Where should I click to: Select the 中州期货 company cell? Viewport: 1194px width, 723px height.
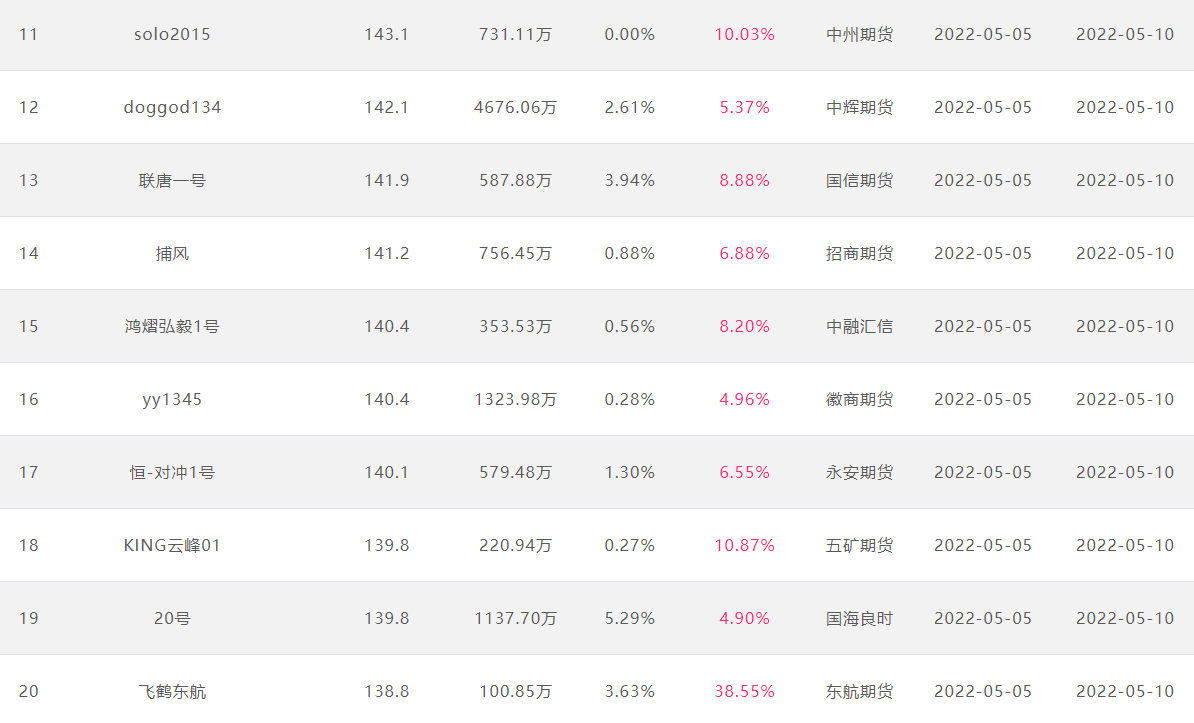pyautogui.click(x=860, y=34)
